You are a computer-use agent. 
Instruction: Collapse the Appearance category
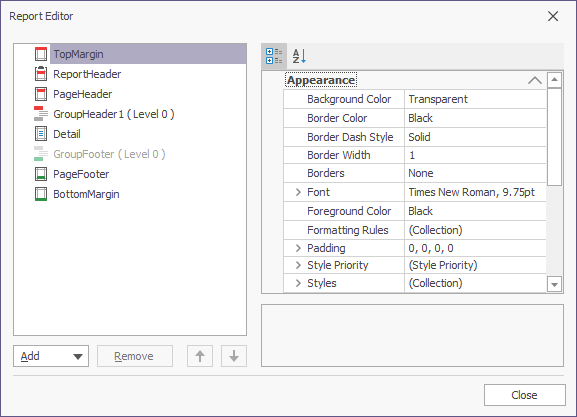coord(535,80)
